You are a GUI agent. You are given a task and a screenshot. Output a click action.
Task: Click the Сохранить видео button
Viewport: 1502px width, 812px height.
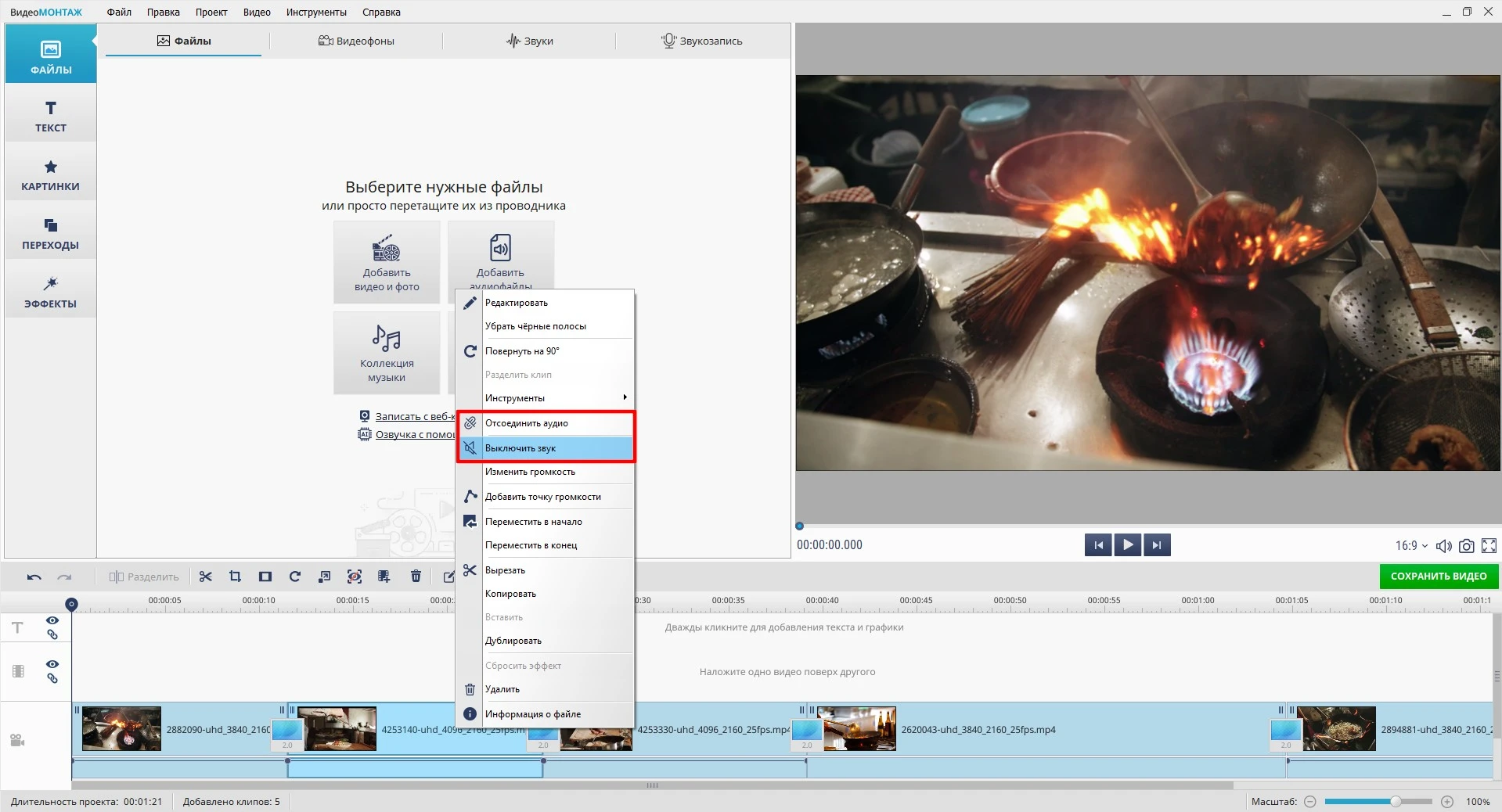pos(1438,577)
